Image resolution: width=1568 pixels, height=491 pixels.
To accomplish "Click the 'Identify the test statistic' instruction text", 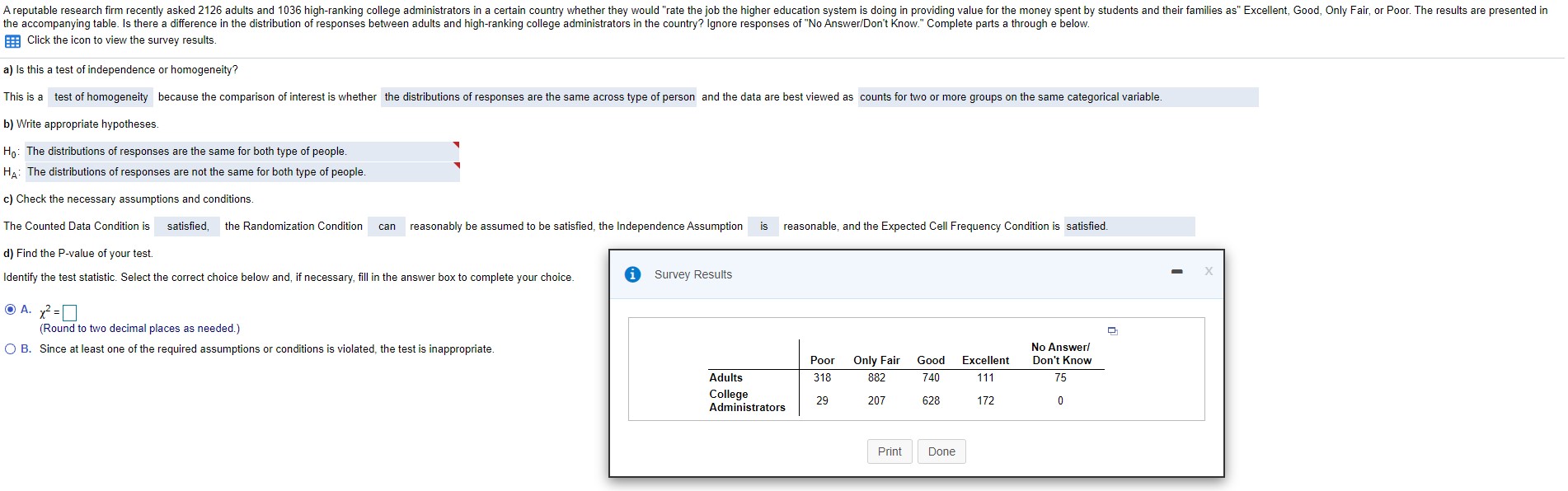I will [x=289, y=278].
